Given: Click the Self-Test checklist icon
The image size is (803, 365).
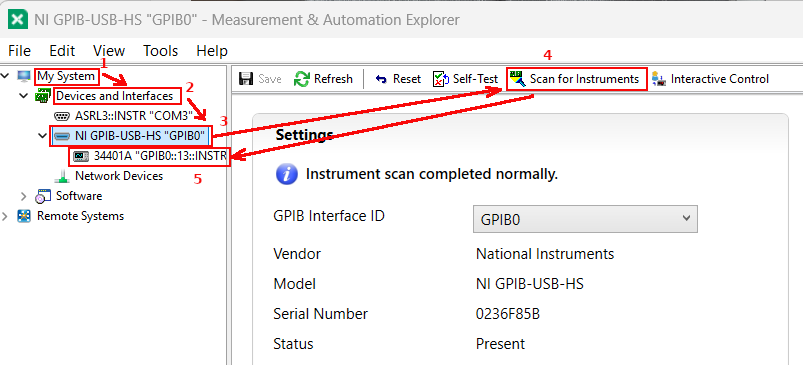Looking at the screenshot, I should click(x=441, y=79).
